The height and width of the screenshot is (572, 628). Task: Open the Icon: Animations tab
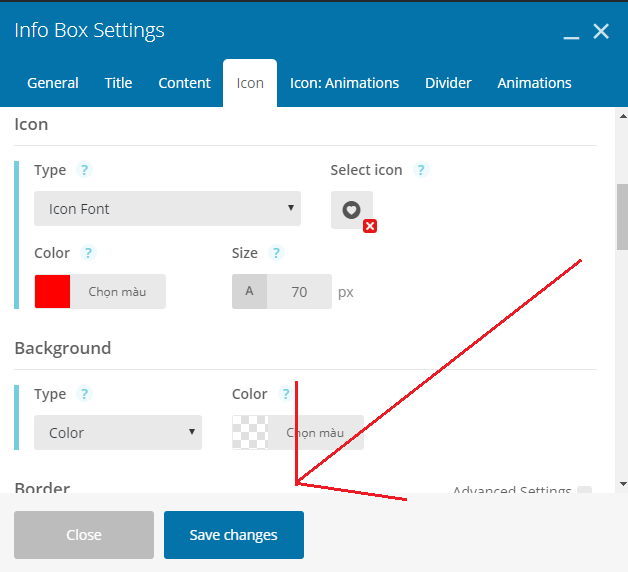344,83
